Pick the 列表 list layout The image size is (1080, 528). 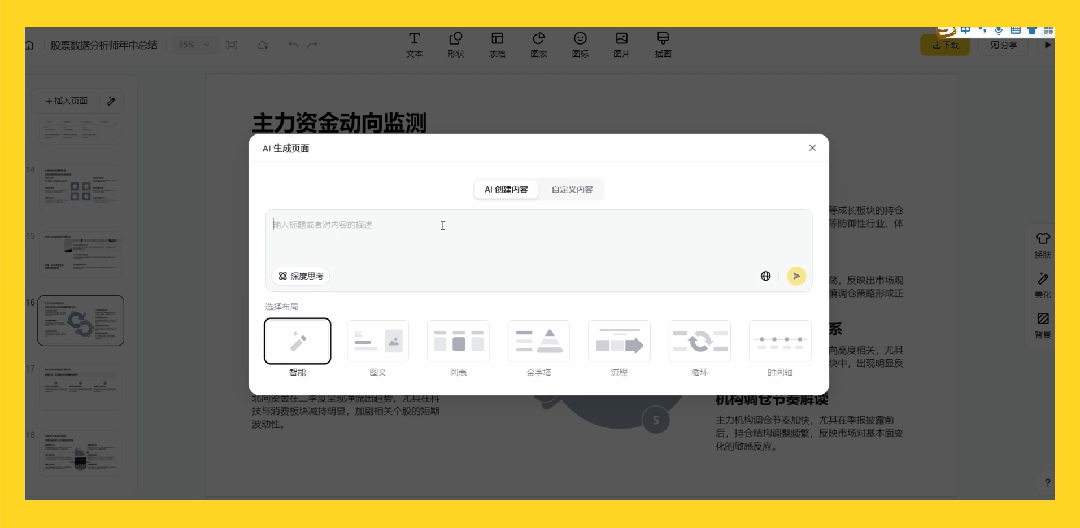(458, 341)
